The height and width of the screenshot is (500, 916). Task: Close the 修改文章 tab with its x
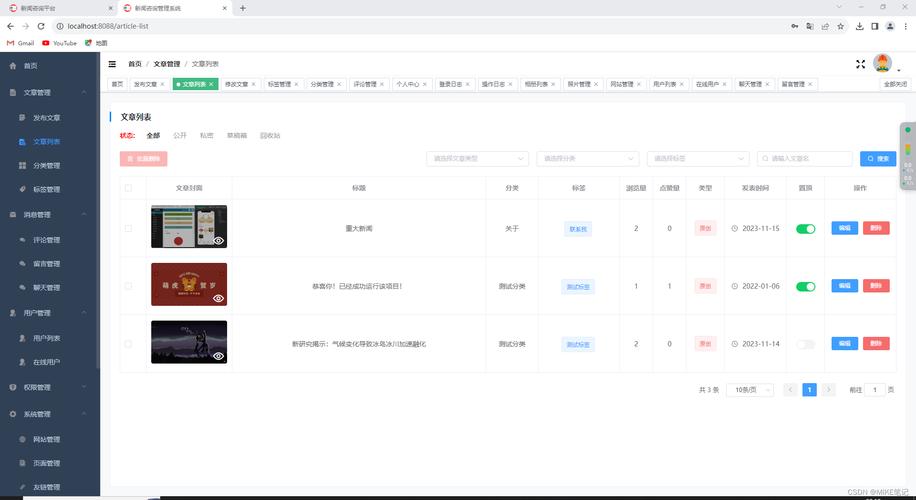coord(254,84)
